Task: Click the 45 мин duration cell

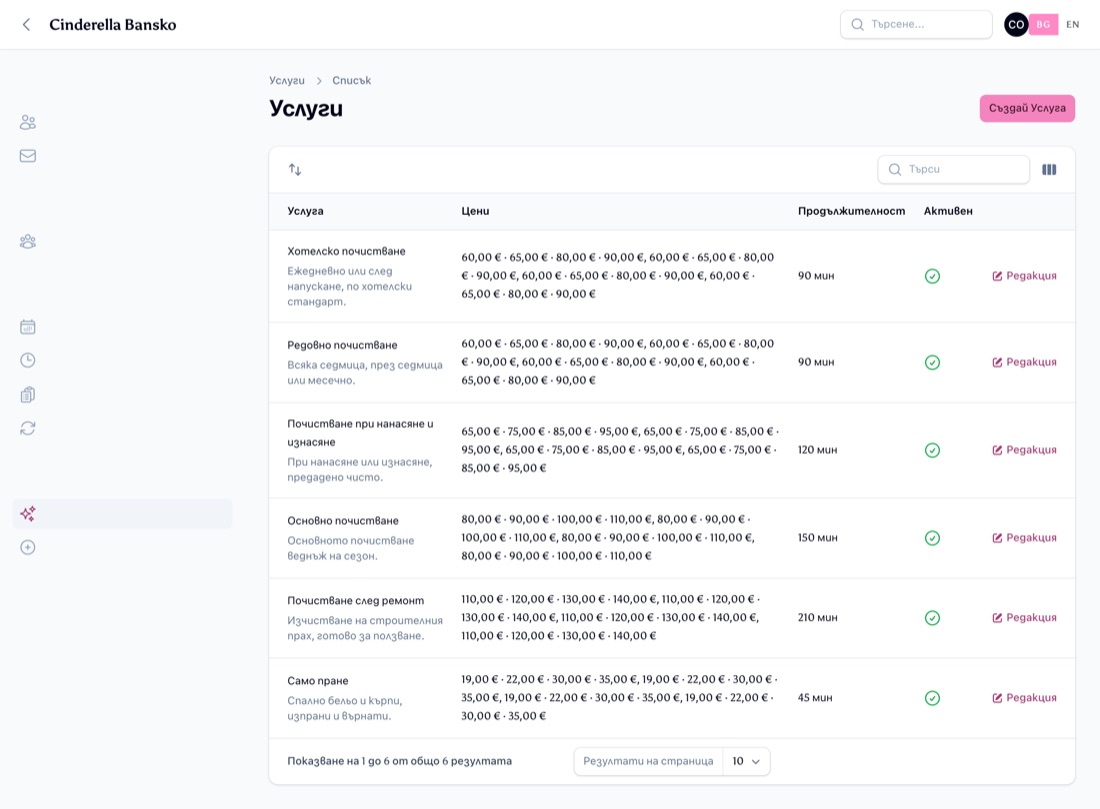Action: (x=815, y=697)
